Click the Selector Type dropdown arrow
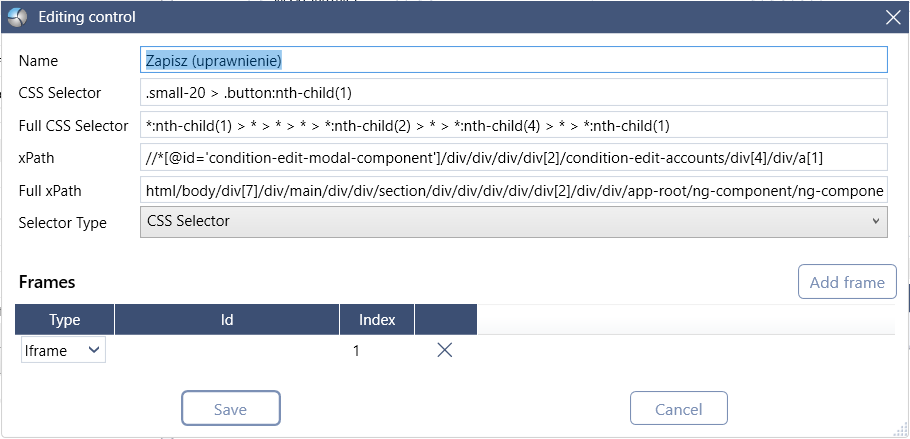Screen dimensions: 910x439 pyautogui.click(x=876, y=221)
